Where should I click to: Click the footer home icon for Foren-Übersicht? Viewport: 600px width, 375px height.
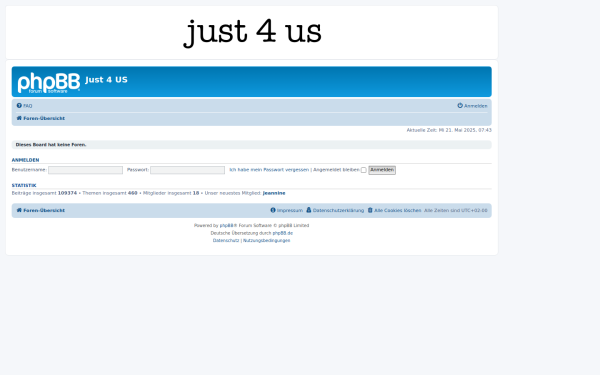coord(19,210)
